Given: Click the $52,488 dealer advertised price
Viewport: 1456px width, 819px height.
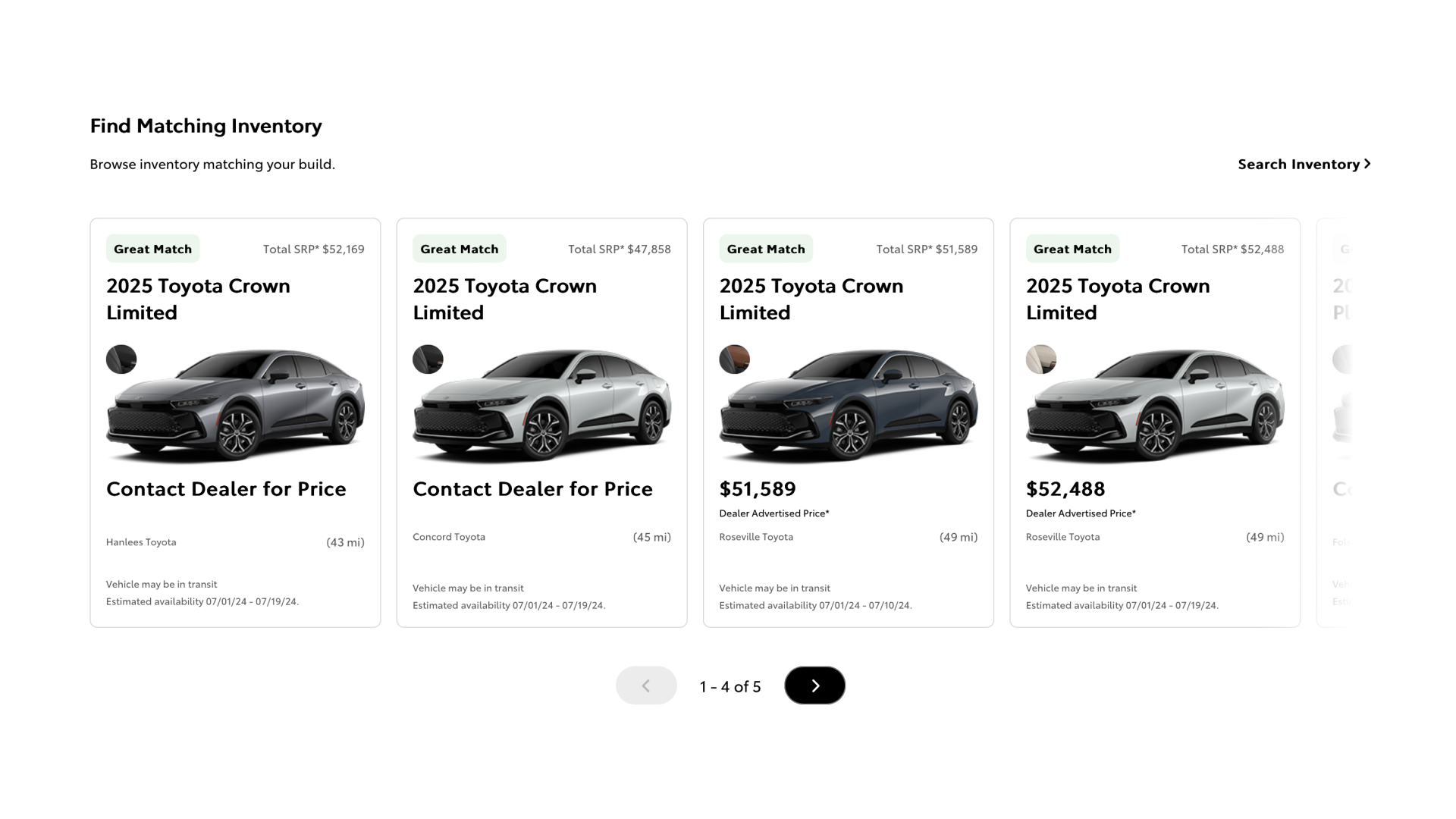Looking at the screenshot, I should [1065, 489].
